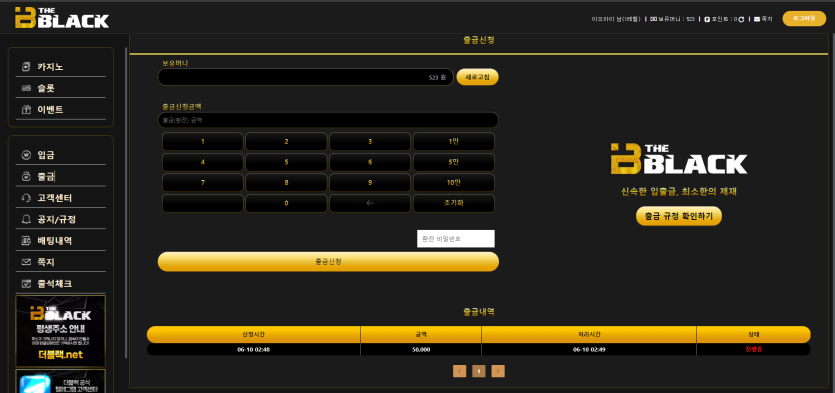835x393 pixels.
Task: Open the 이벤트 gift box icon
Action: (x=26, y=110)
